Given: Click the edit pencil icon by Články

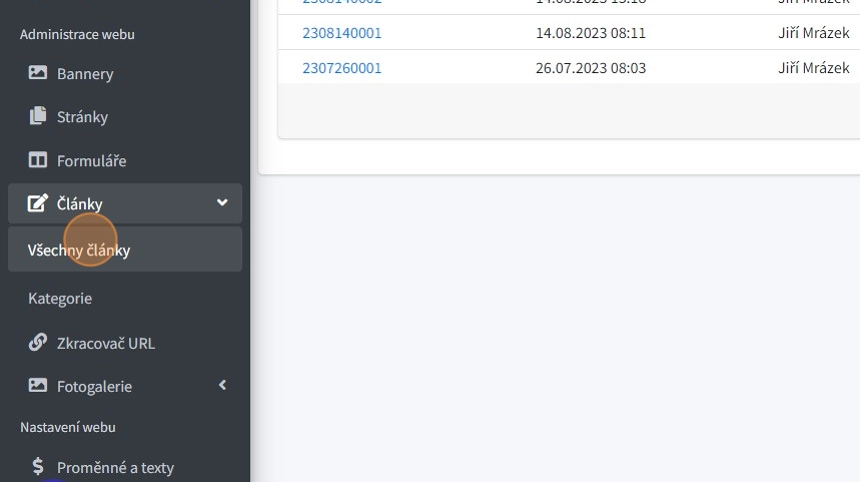Looking at the screenshot, I should click(x=38, y=204).
